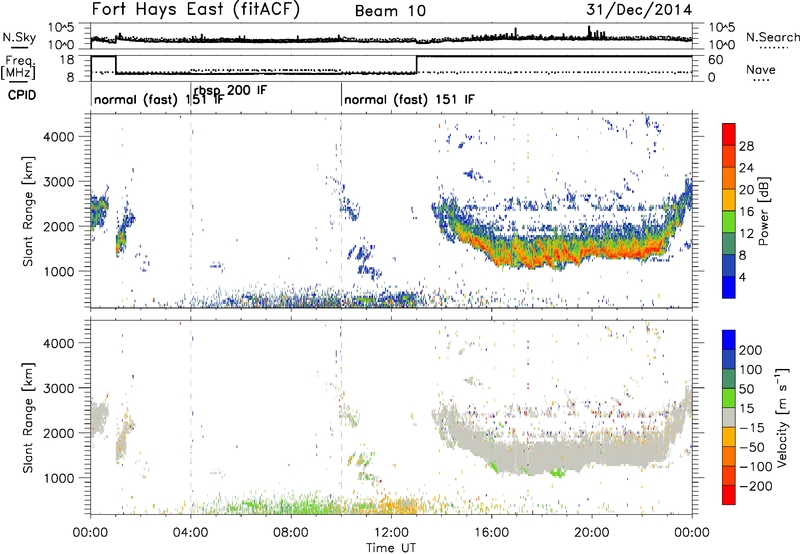
Task: Select the orange 20–24 dB Power color bar segment
Action: click(x=729, y=179)
